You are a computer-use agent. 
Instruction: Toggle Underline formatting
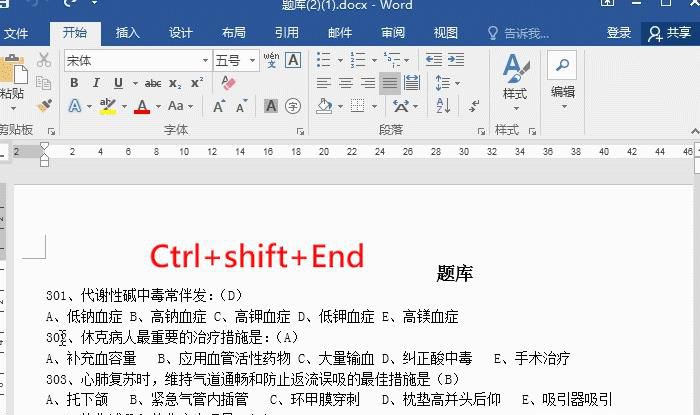click(118, 83)
